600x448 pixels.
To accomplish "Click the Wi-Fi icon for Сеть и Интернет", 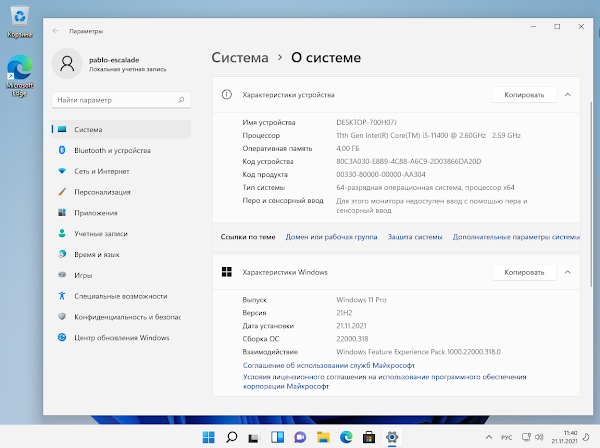I will [x=62, y=171].
